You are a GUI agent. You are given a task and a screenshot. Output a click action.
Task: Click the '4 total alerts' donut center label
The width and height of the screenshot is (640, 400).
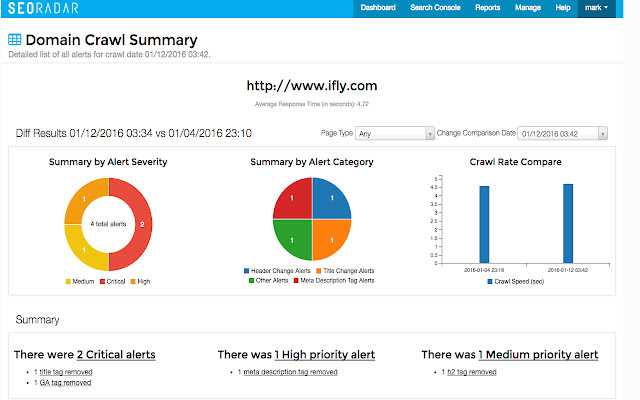[x=108, y=224]
